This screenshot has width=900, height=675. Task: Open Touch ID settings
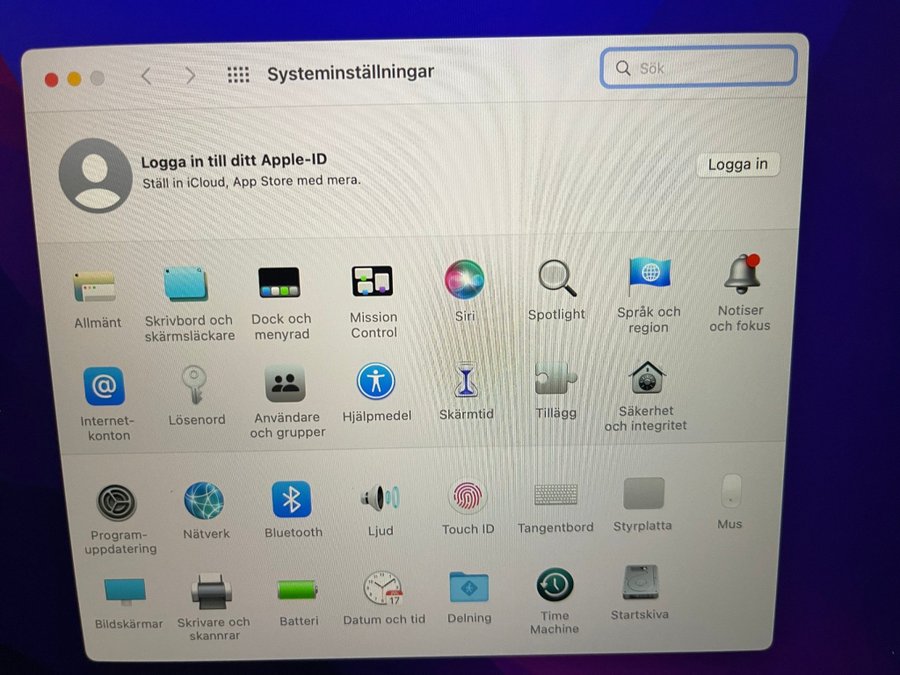468,496
